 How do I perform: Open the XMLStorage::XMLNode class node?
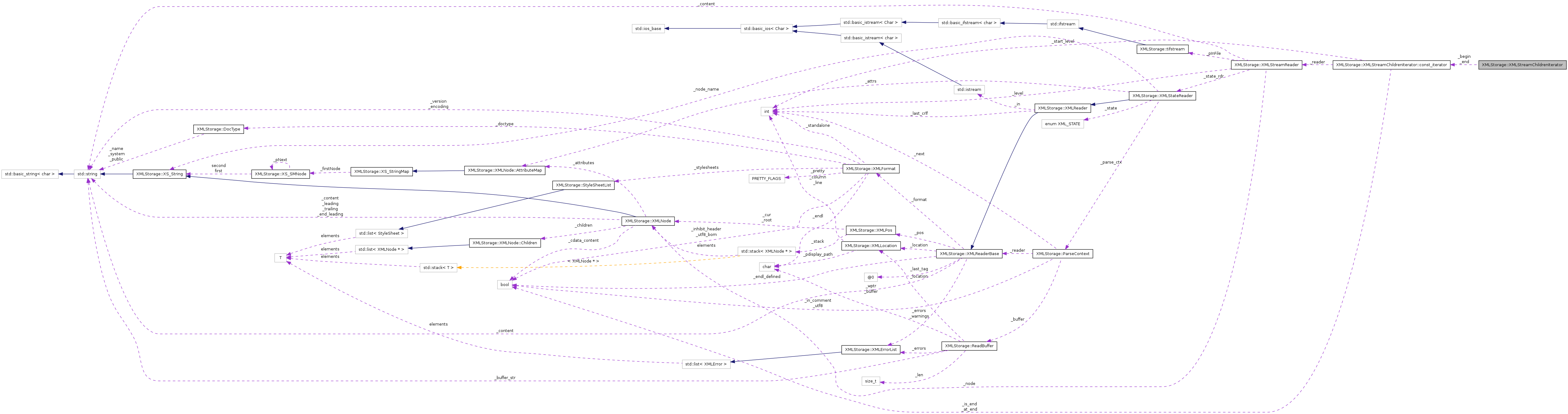(648, 221)
